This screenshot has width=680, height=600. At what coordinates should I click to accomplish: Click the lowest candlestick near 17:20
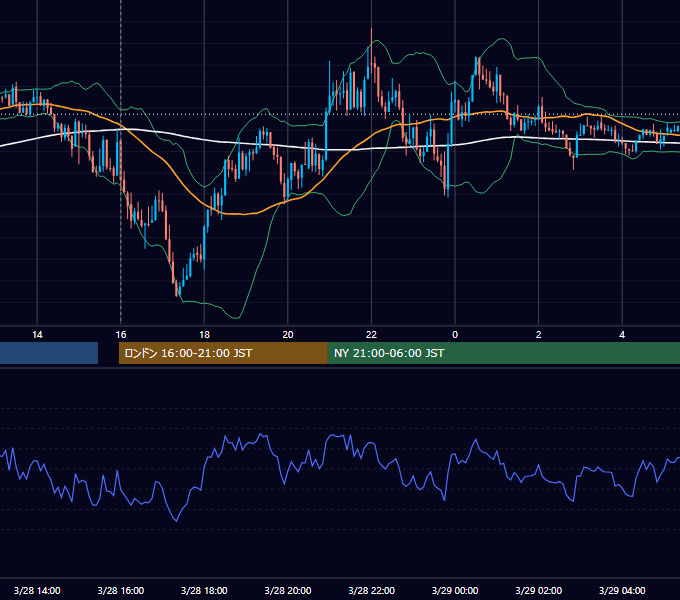(x=177, y=288)
